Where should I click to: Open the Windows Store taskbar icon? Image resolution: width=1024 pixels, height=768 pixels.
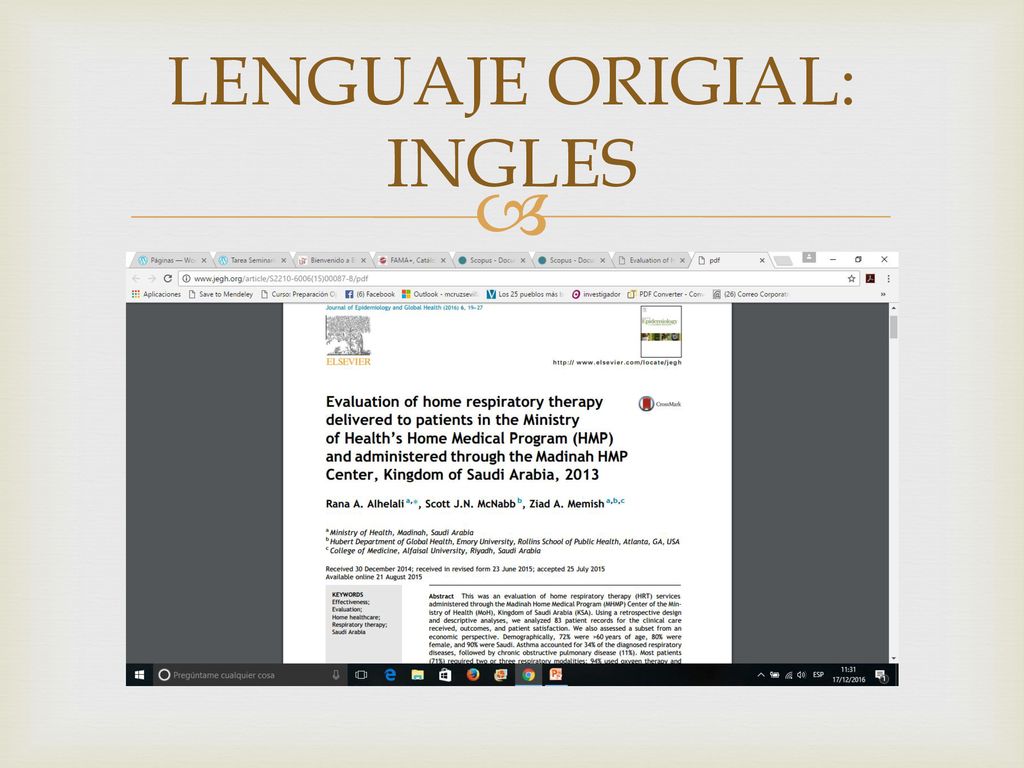coord(445,675)
